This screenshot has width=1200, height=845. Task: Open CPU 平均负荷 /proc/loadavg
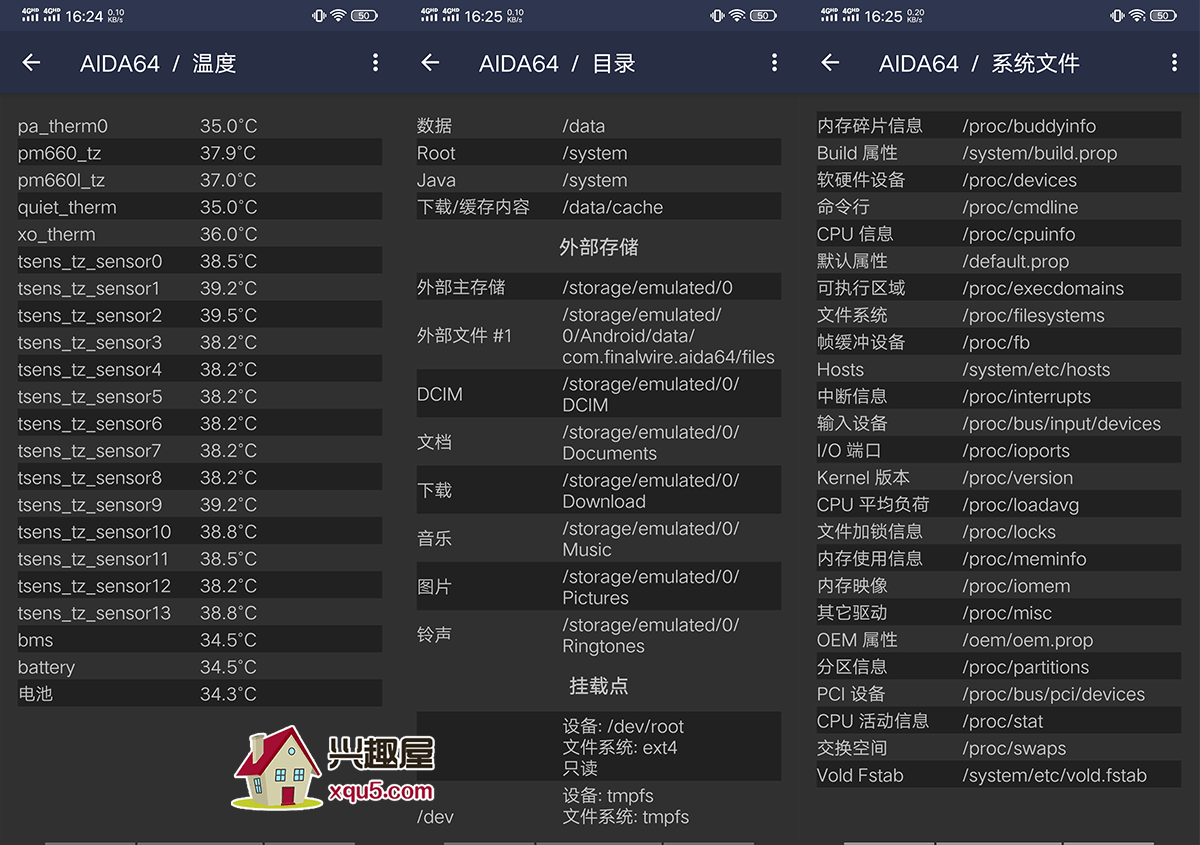[999, 504]
